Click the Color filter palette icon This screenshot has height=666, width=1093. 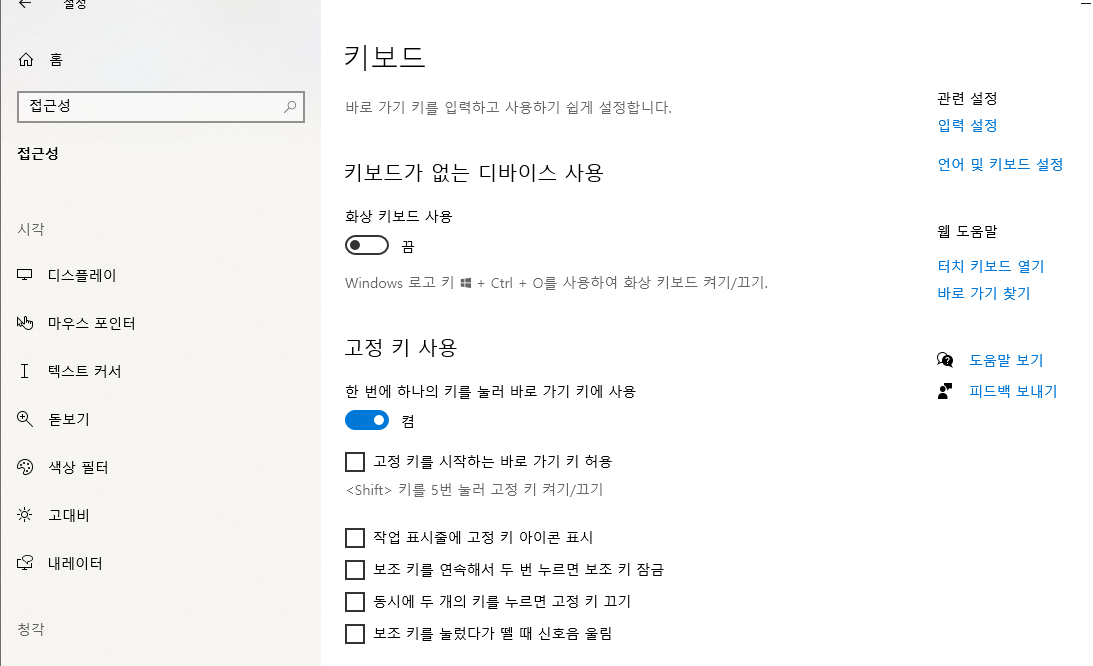26,467
